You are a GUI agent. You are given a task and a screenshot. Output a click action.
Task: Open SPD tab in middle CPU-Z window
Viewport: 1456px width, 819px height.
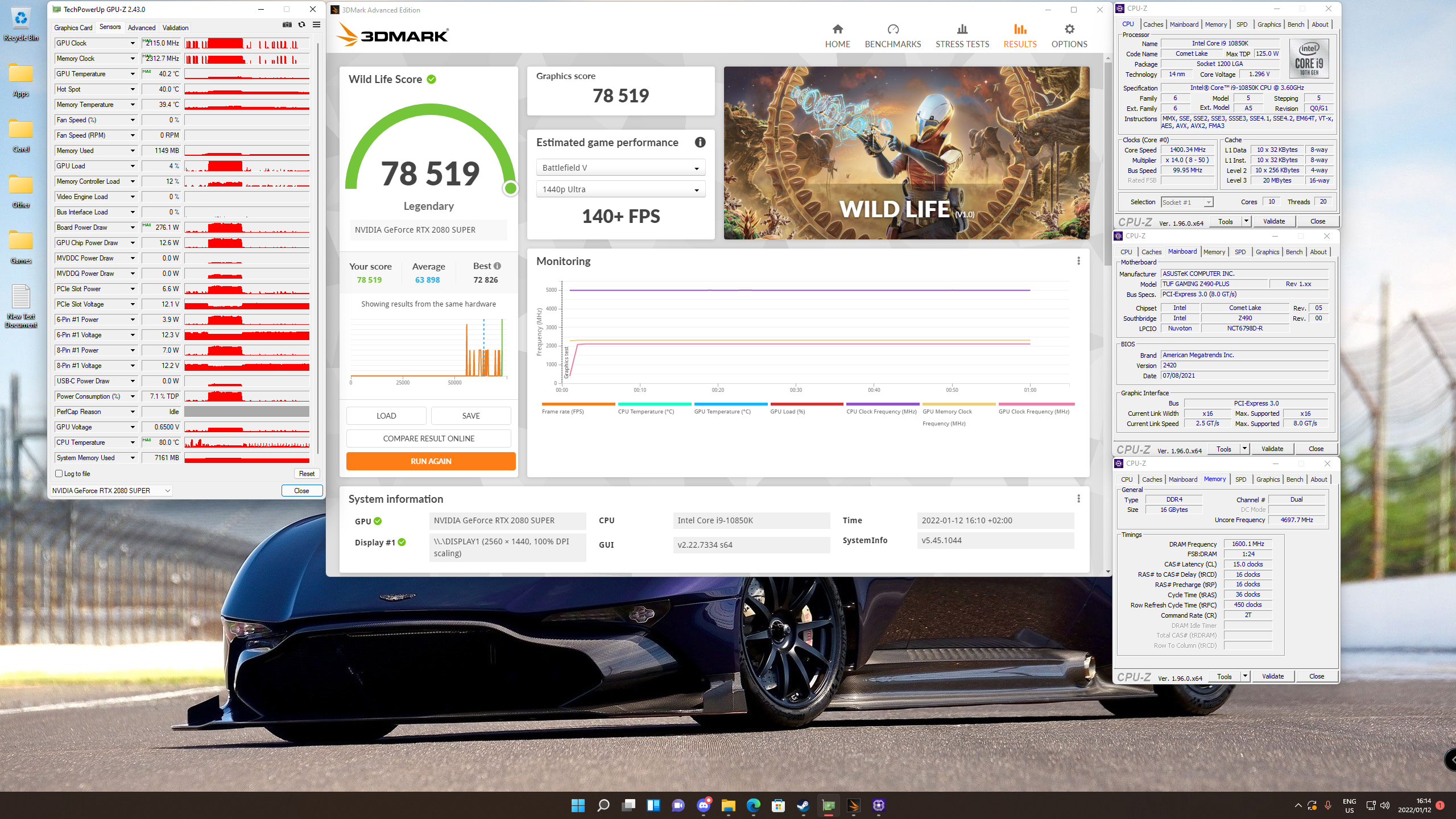pos(1240,252)
